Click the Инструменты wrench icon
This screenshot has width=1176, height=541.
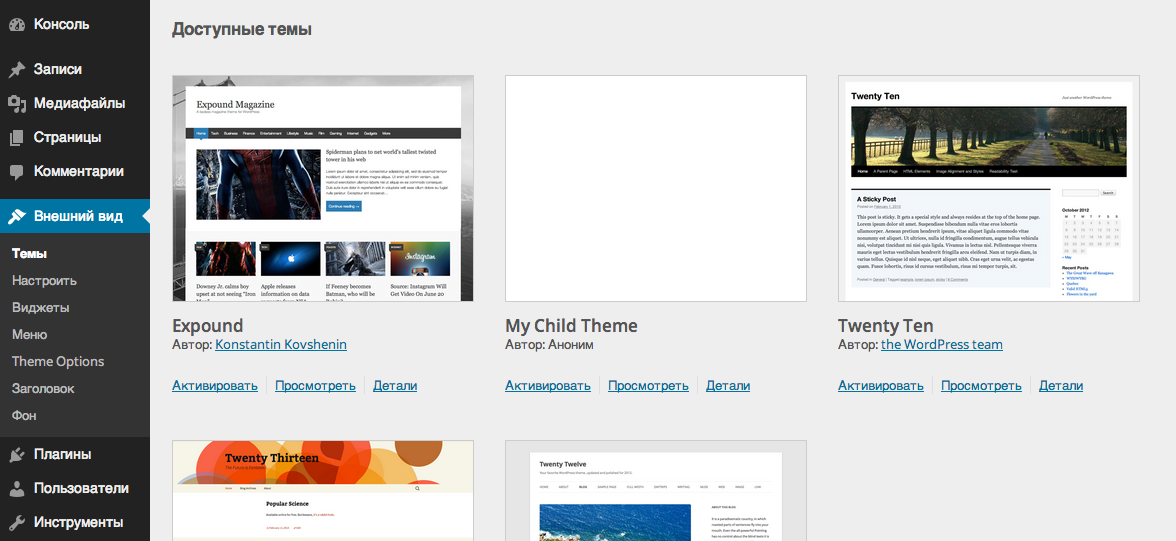pos(17,523)
